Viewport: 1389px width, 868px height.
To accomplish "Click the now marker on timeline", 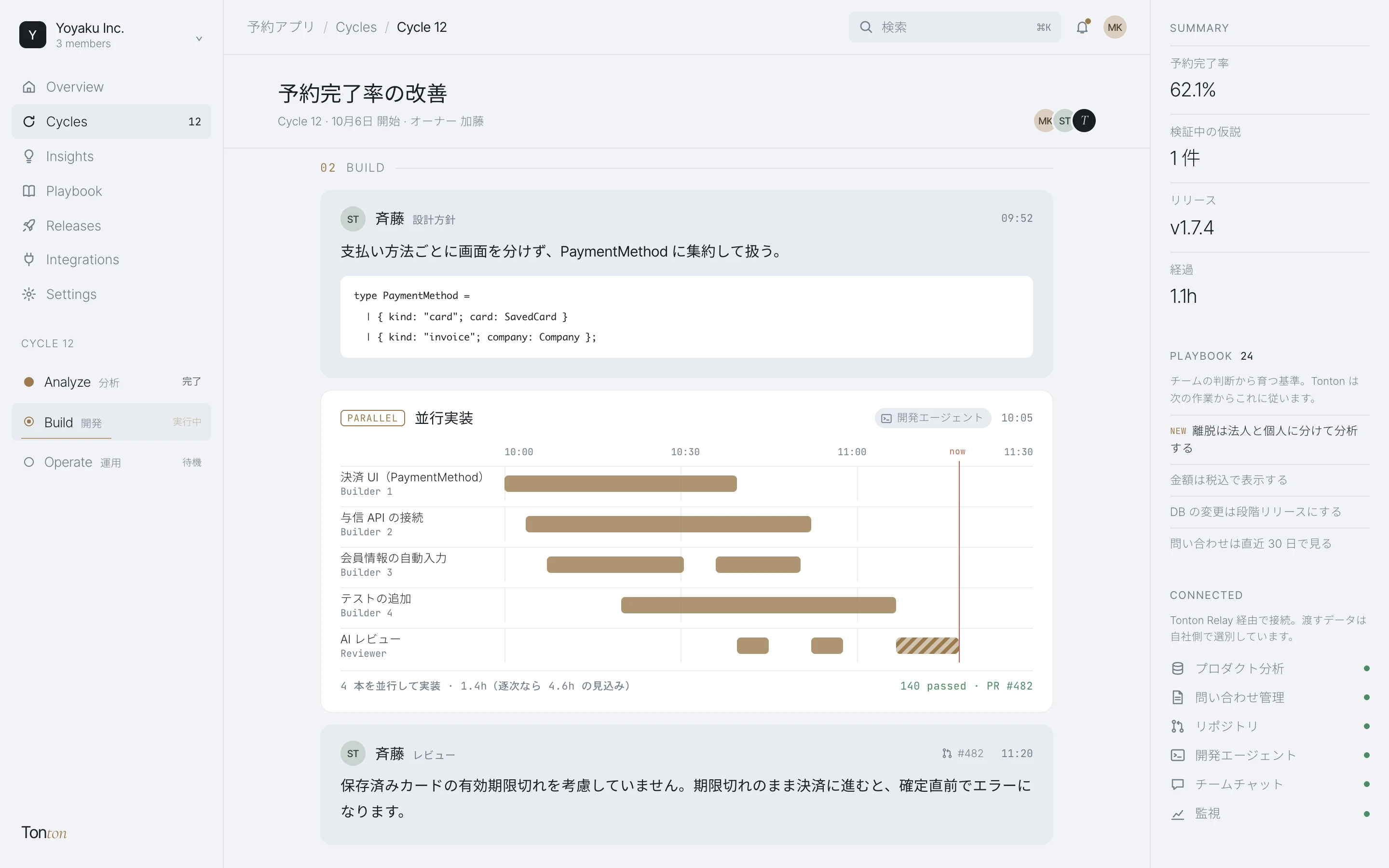I will tap(957, 452).
